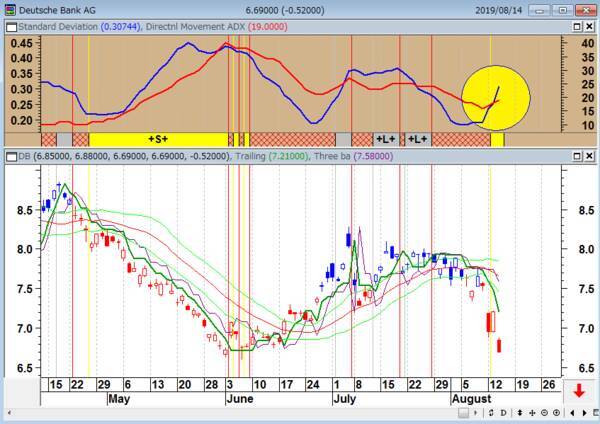Click the Deutsche Bank AG application icon
This screenshot has width=600, height=424.
tap(10, 10)
